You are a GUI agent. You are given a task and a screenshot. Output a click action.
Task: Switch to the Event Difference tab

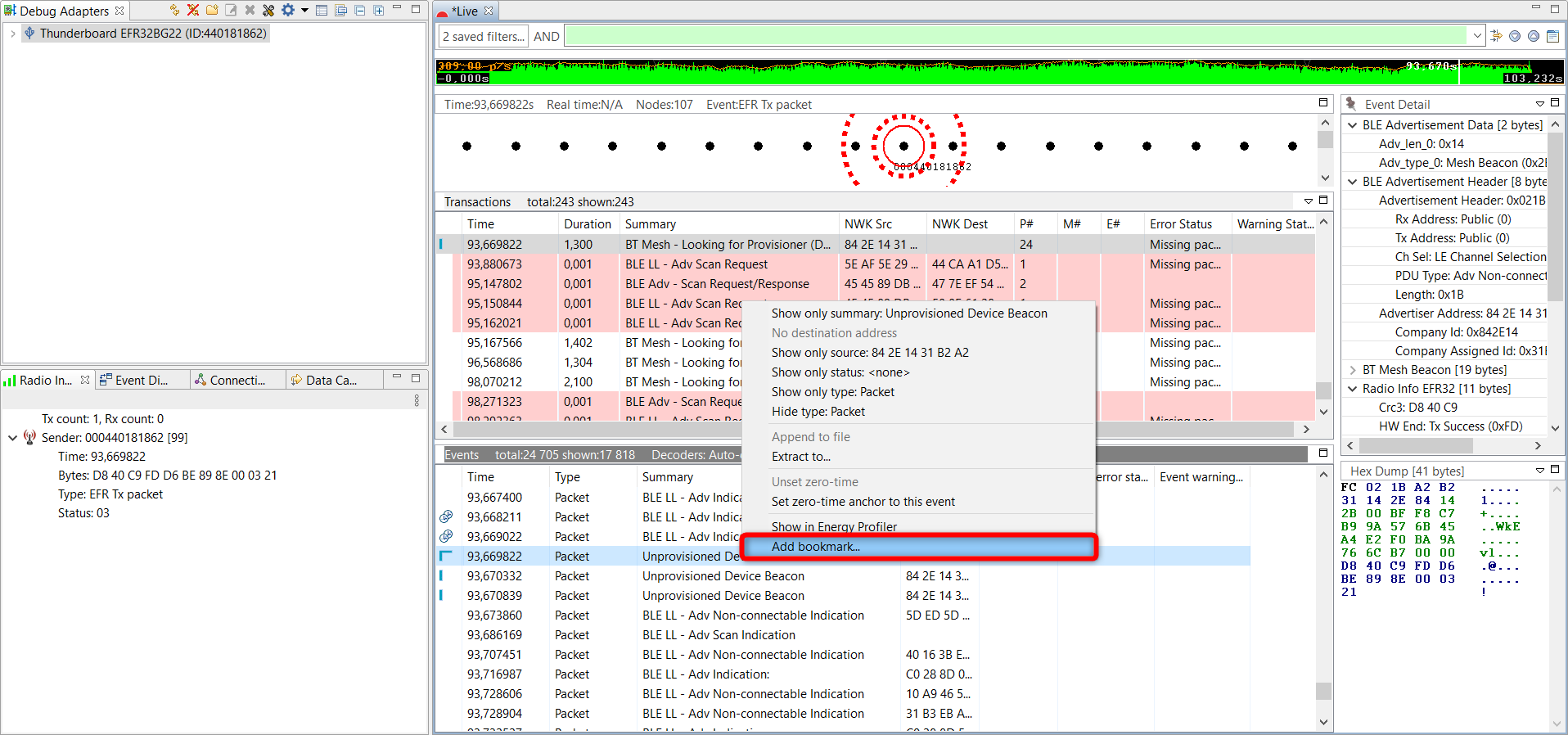(141, 380)
